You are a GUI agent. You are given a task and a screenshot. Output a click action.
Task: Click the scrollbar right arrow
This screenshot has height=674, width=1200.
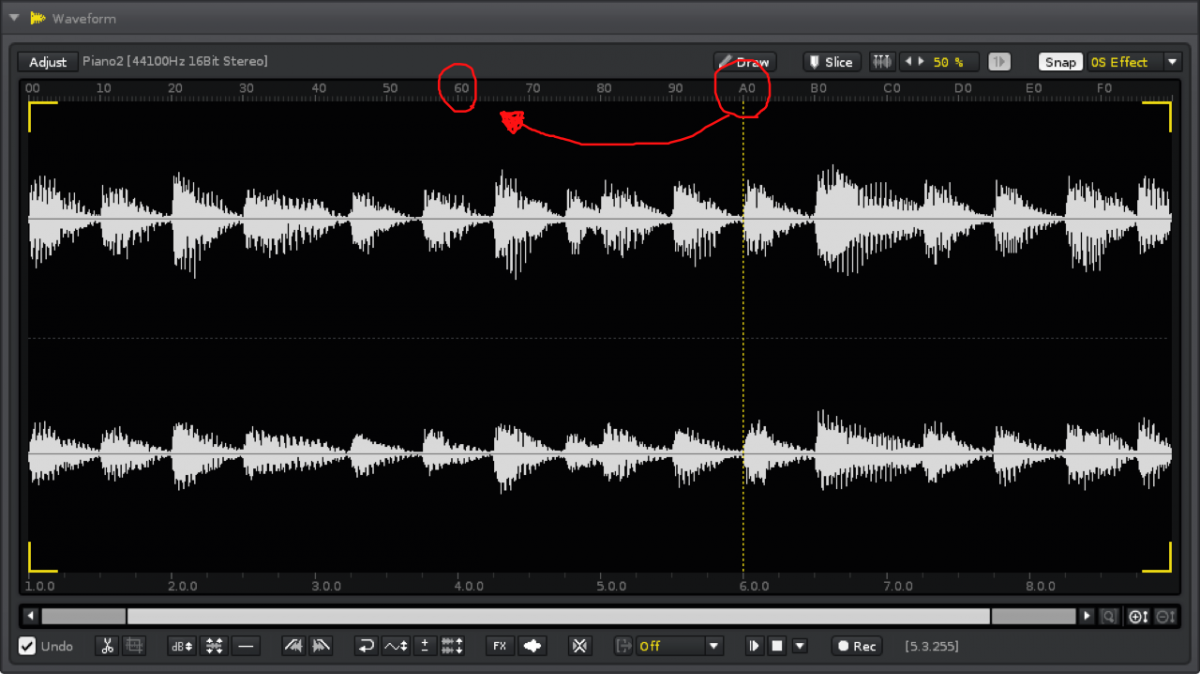pyautogui.click(x=1087, y=616)
